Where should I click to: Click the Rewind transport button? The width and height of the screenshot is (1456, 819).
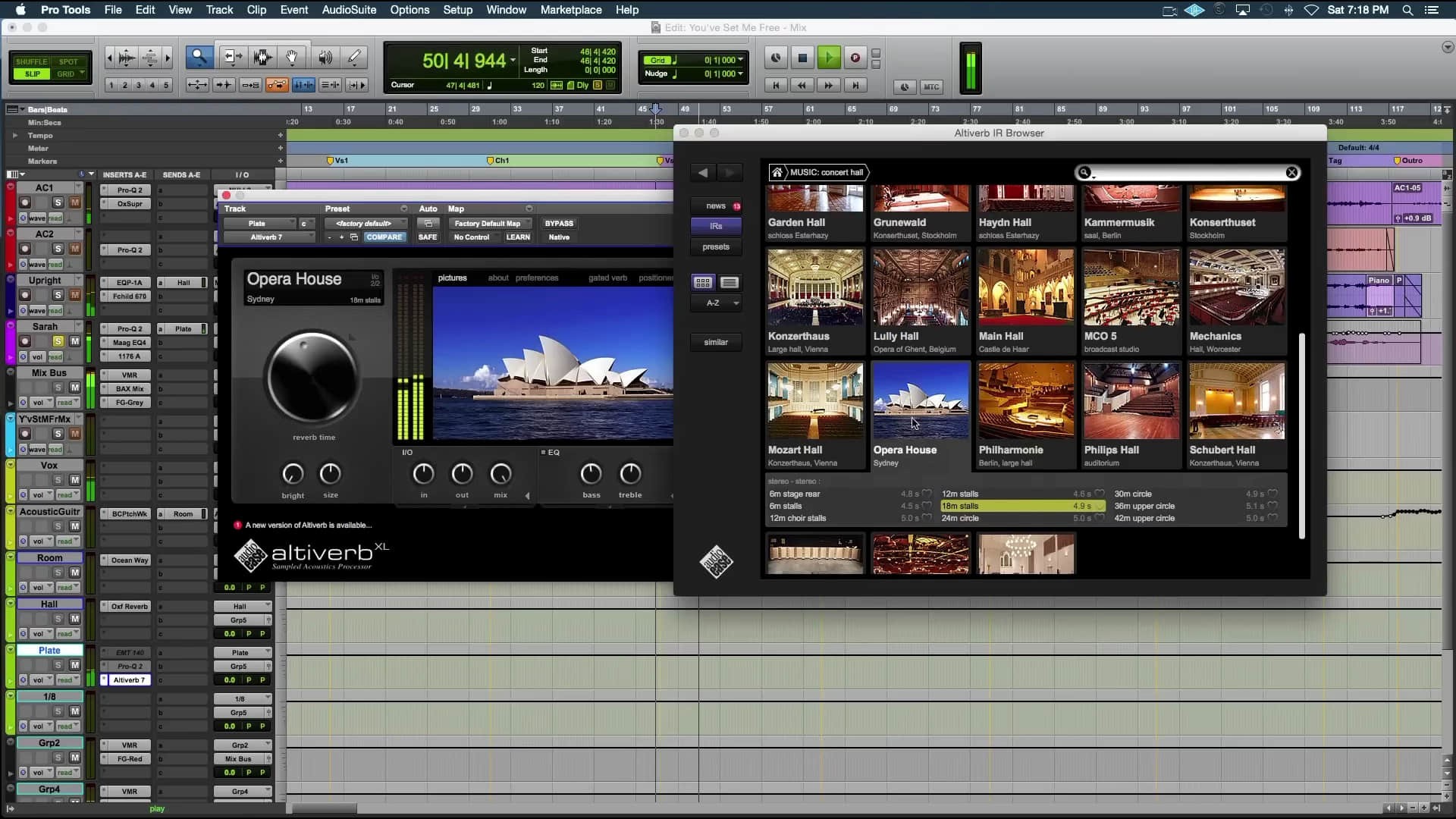[x=802, y=86]
